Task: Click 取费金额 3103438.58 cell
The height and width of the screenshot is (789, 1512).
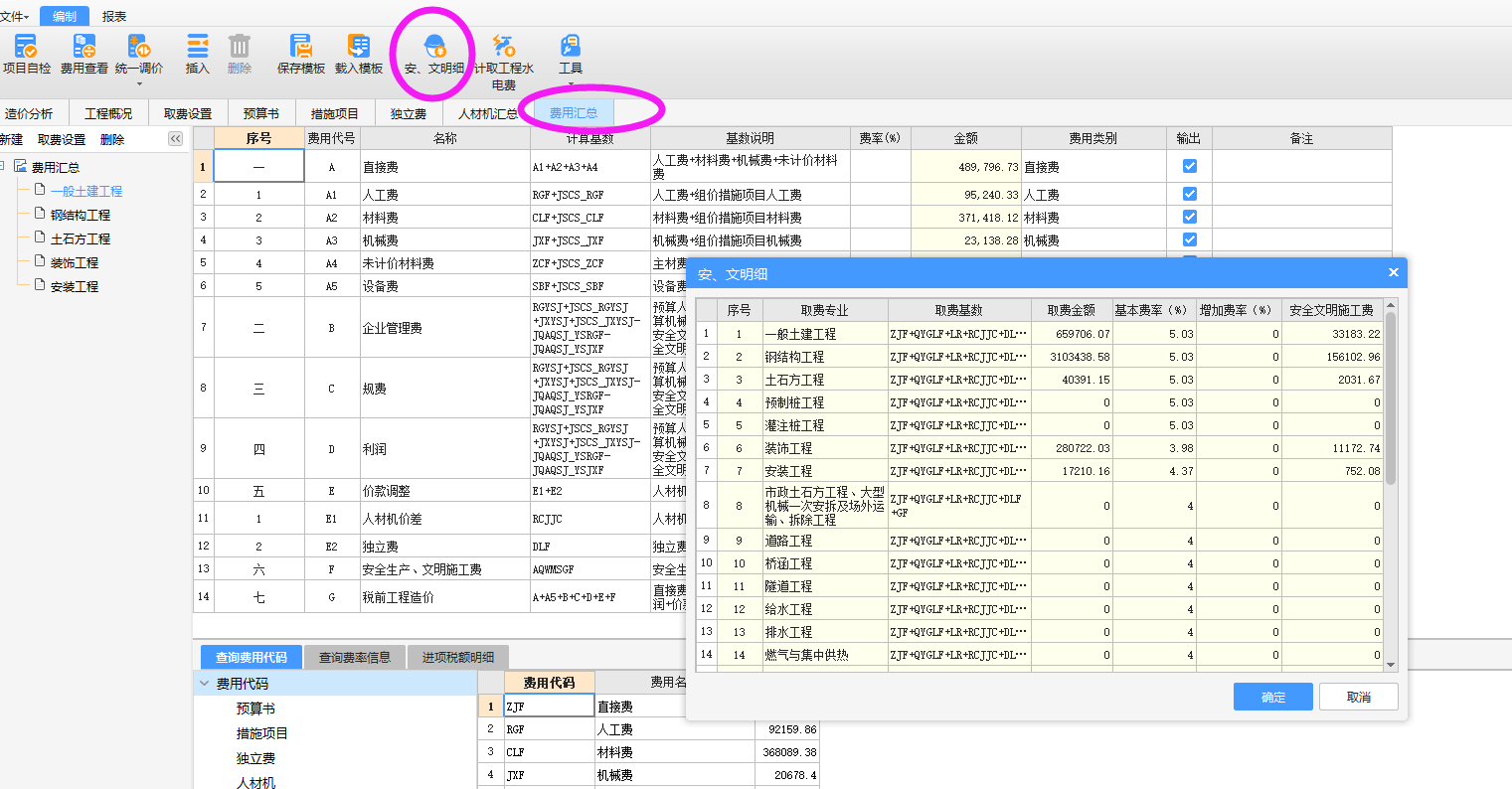Action: click(1072, 357)
